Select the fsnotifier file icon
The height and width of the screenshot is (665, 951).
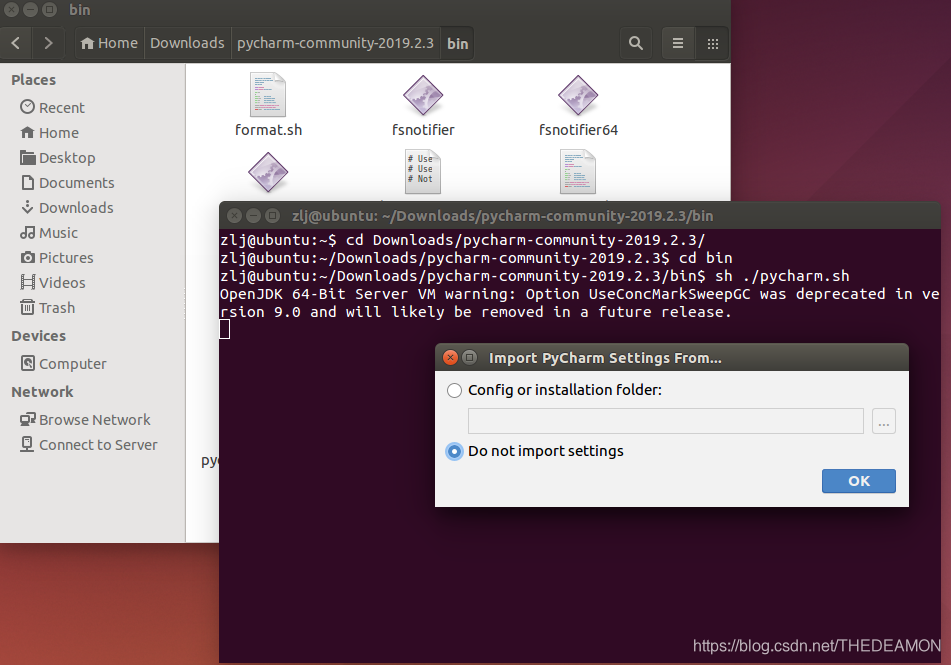point(423,95)
